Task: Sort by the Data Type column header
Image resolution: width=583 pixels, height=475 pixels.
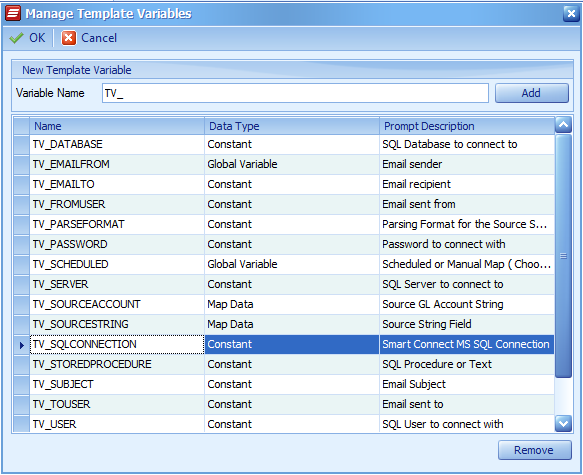Action: (x=292, y=126)
